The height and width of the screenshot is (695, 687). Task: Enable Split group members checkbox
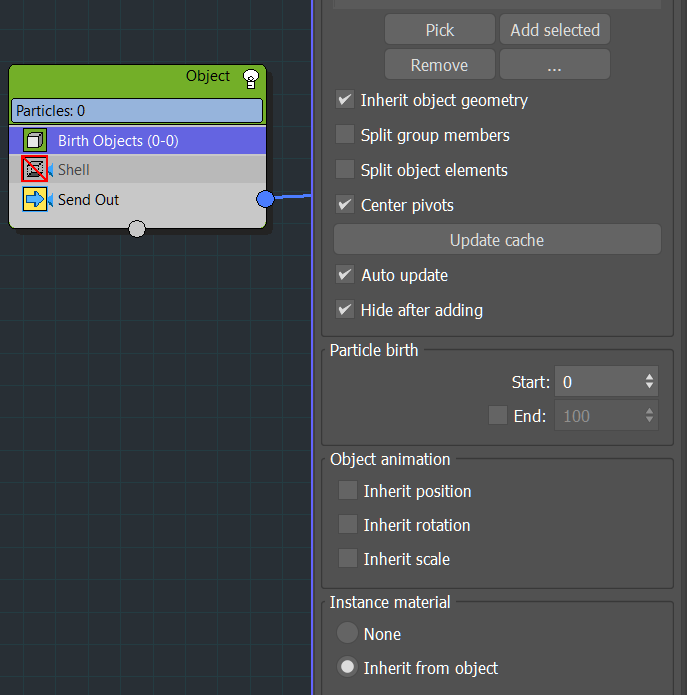click(345, 135)
